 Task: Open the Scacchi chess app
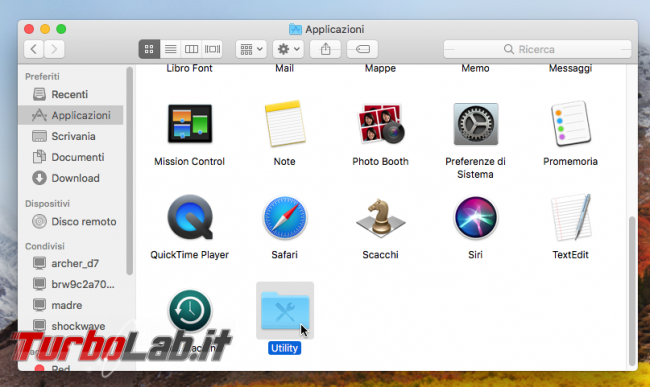click(x=381, y=218)
